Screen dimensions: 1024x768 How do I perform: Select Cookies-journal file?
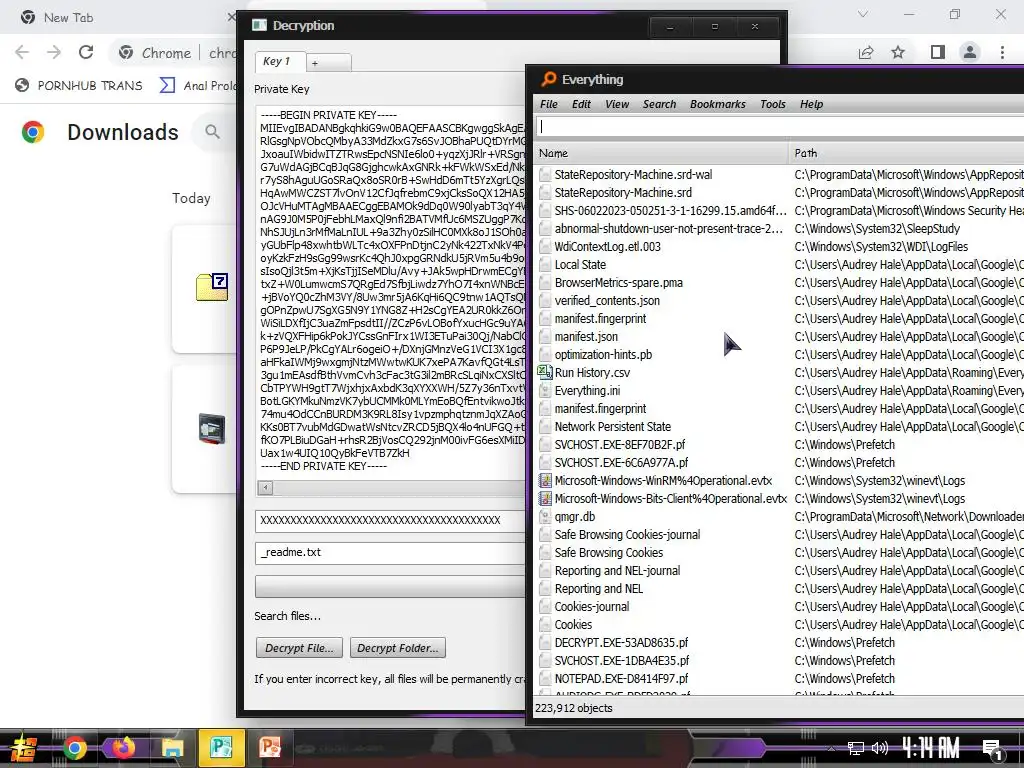click(x=592, y=607)
